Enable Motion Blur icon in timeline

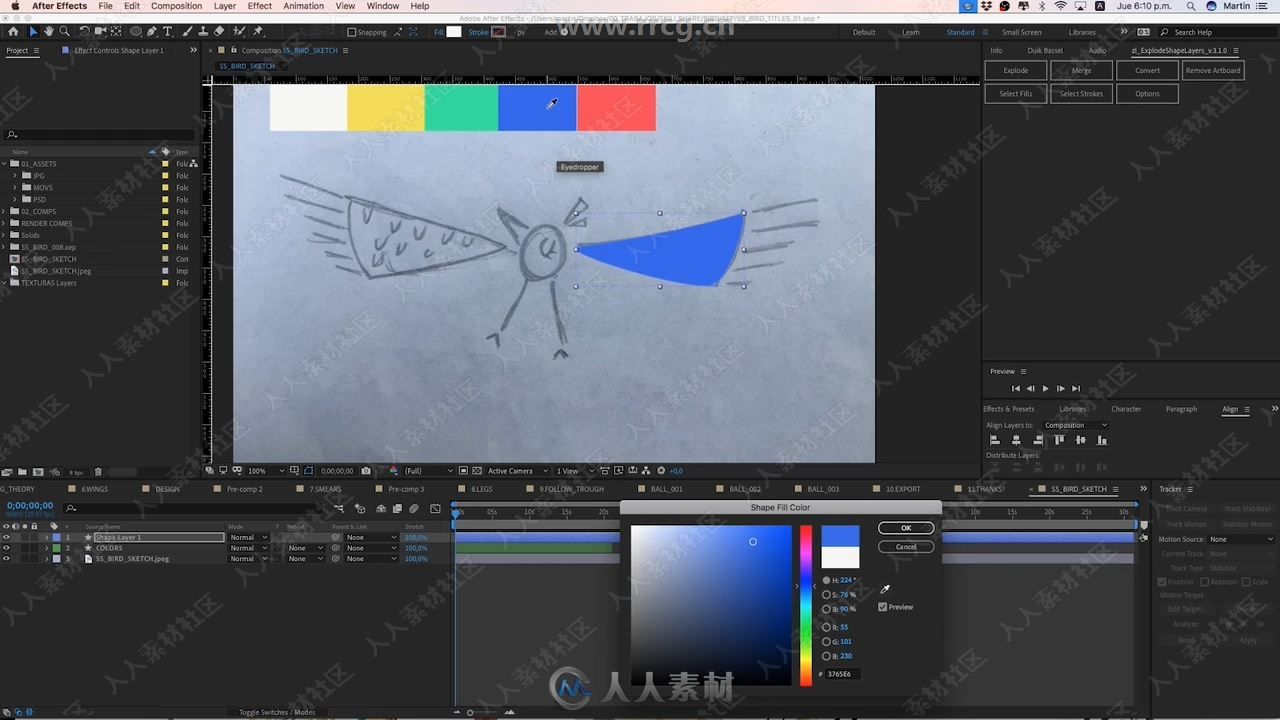(414, 508)
